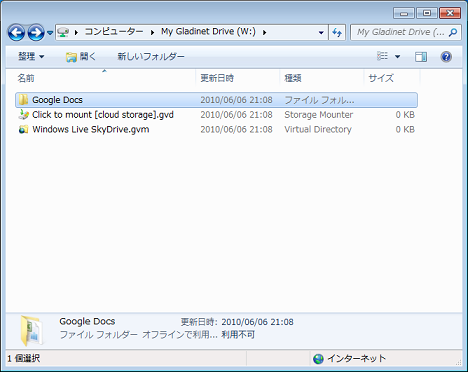The image size is (468, 372).
Task: Toggle the preview pane icon
Action: click(x=421, y=56)
